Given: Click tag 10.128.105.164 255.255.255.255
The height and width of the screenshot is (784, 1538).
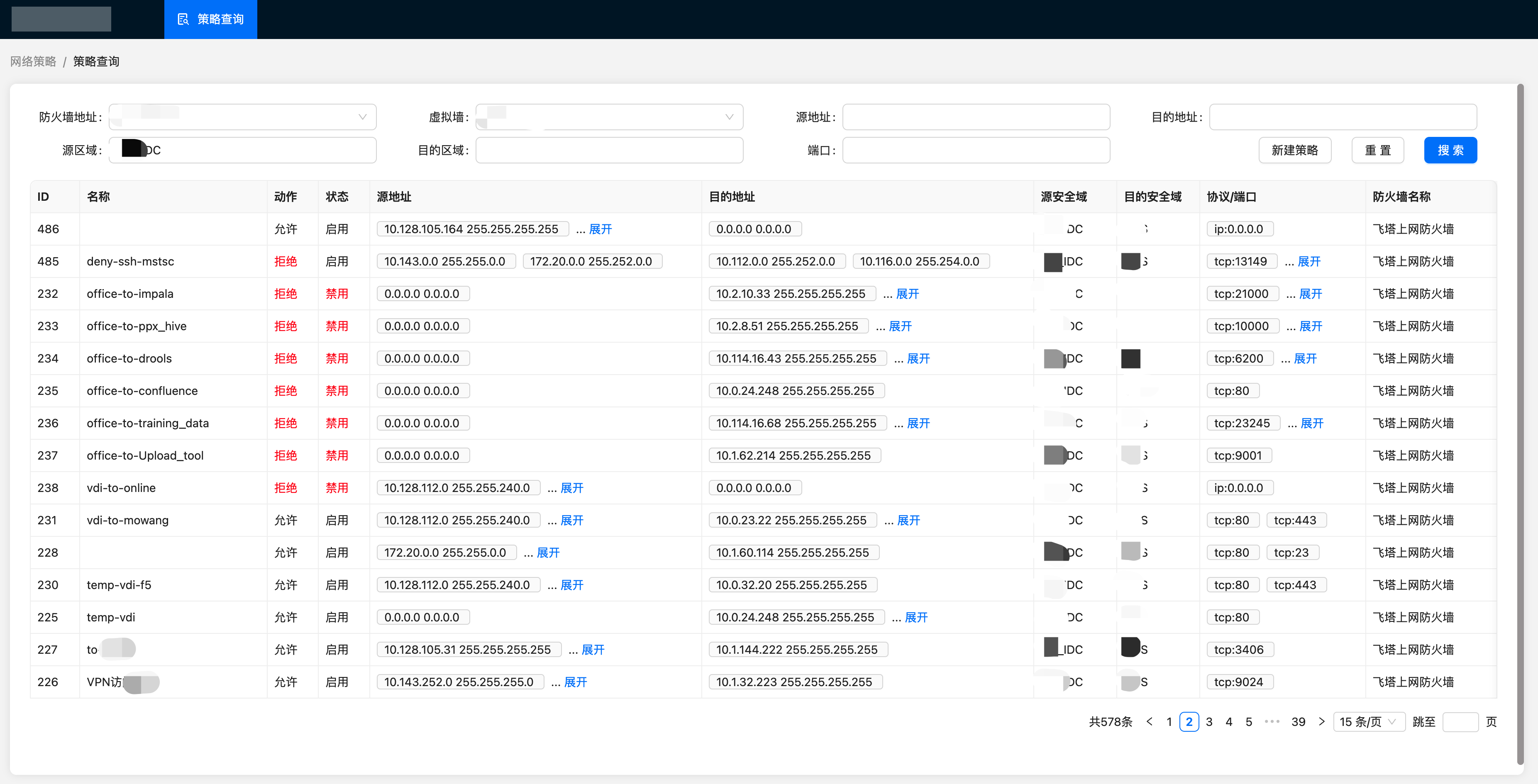Looking at the screenshot, I should click(x=472, y=229).
